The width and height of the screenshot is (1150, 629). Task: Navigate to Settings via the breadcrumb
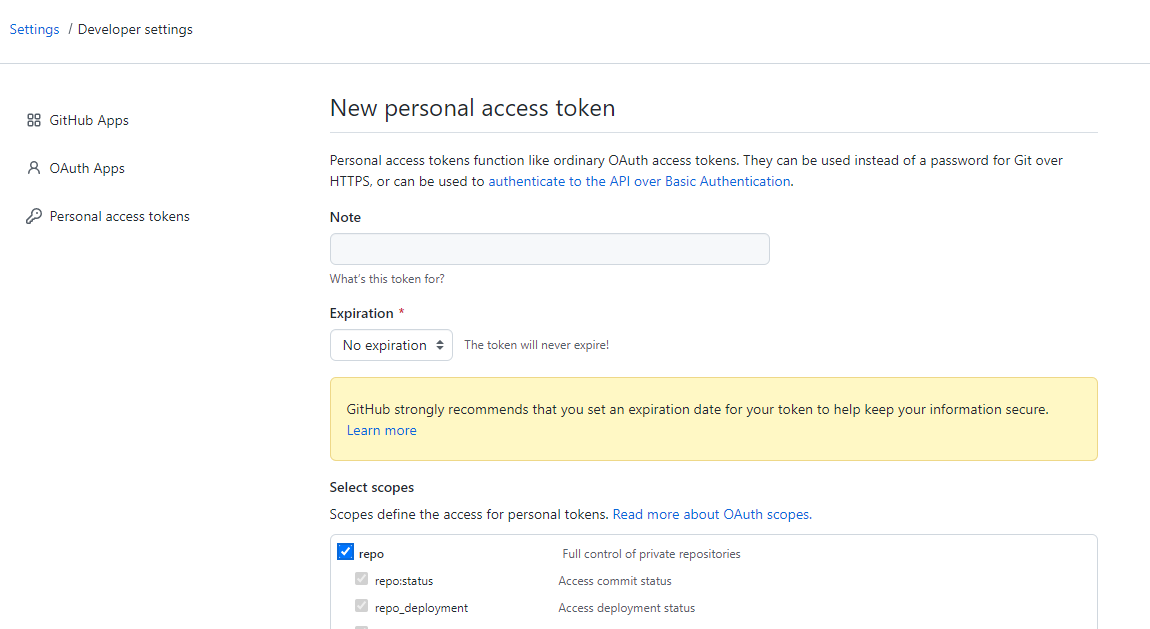point(35,29)
